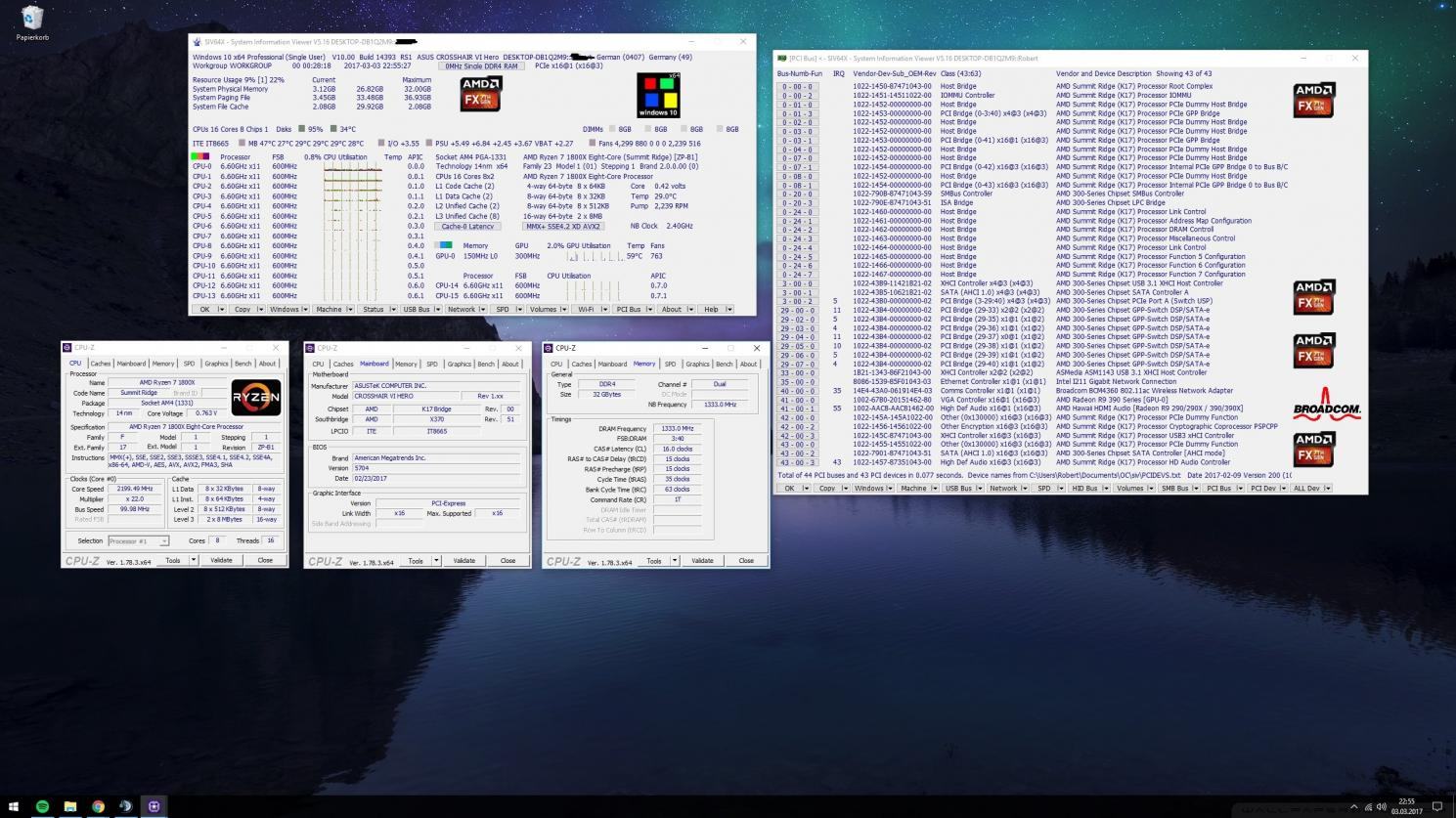
Task: Click Close button in CPU-Z Memory window
Action: coord(746,561)
